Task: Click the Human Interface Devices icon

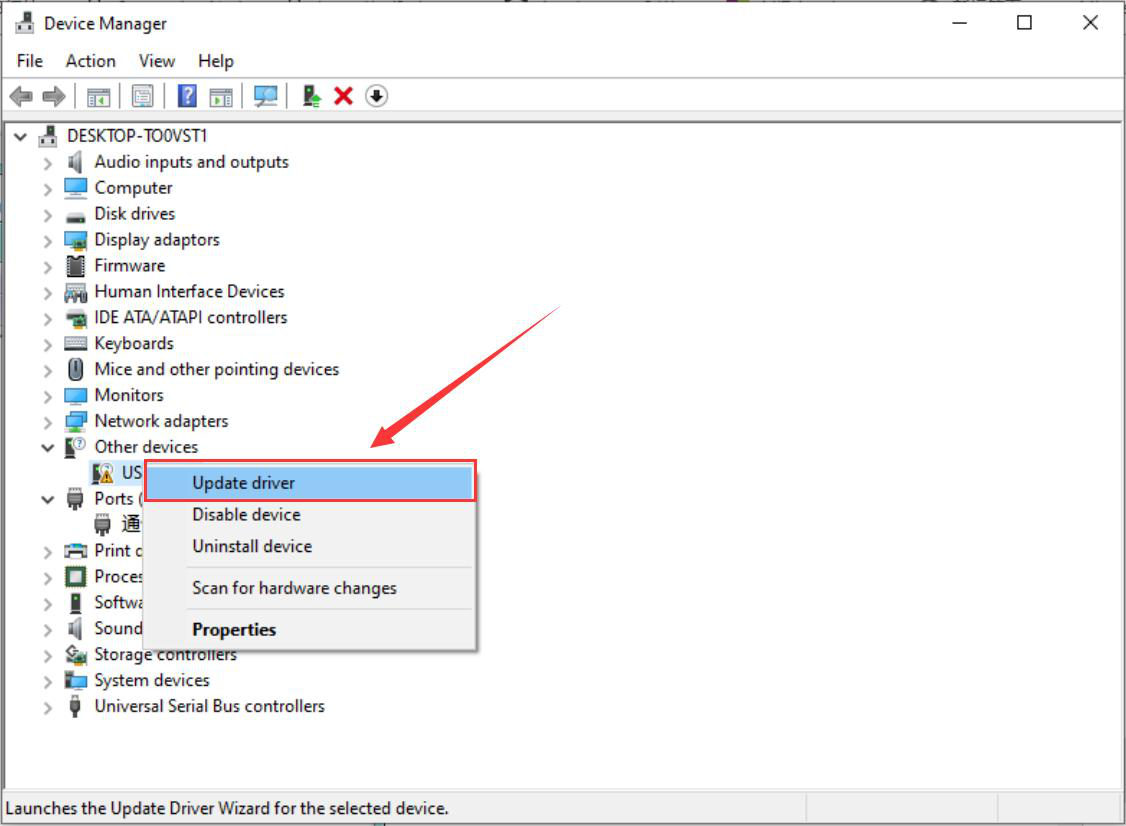Action: click(x=75, y=292)
